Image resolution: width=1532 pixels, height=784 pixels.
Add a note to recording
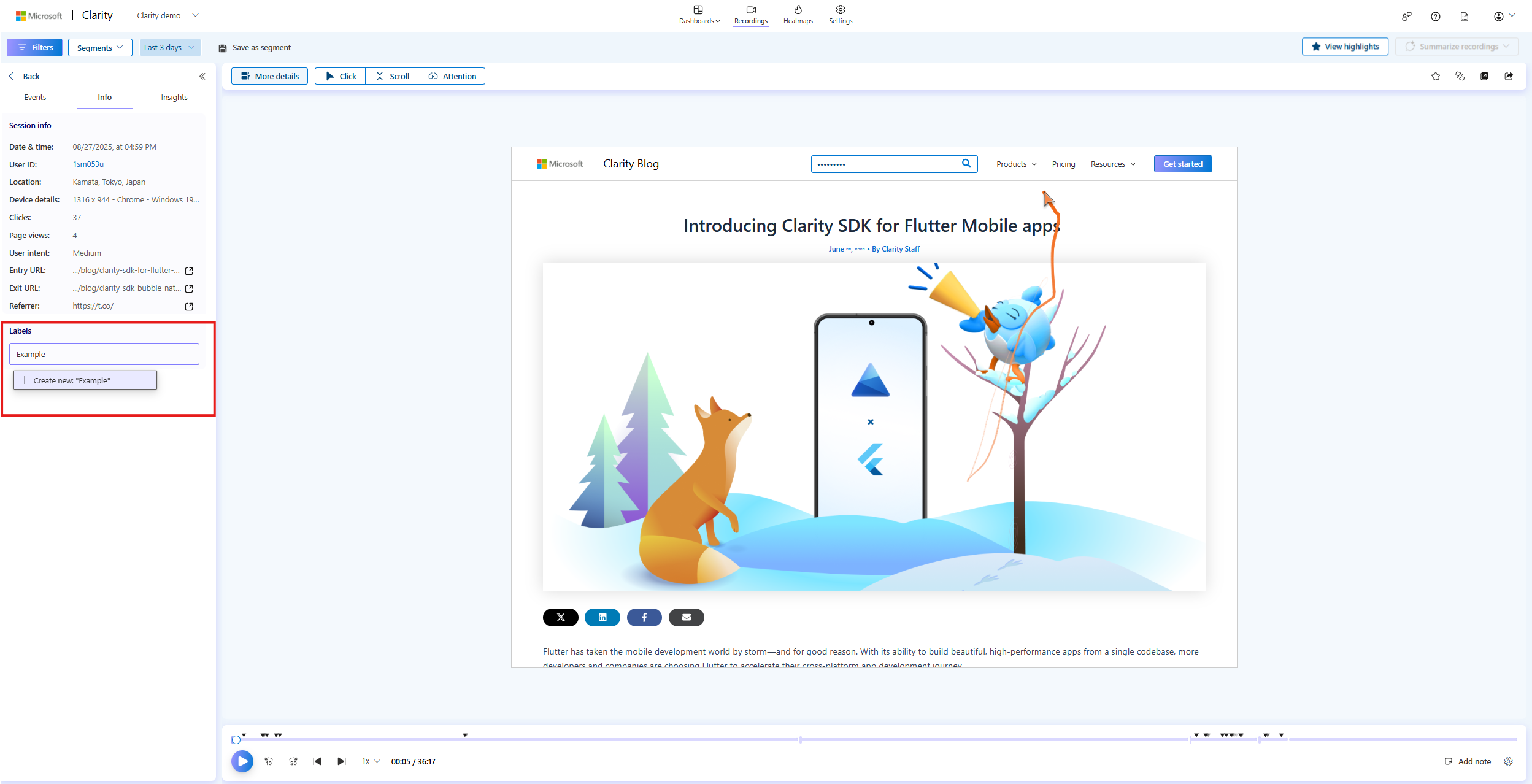tap(1468, 761)
